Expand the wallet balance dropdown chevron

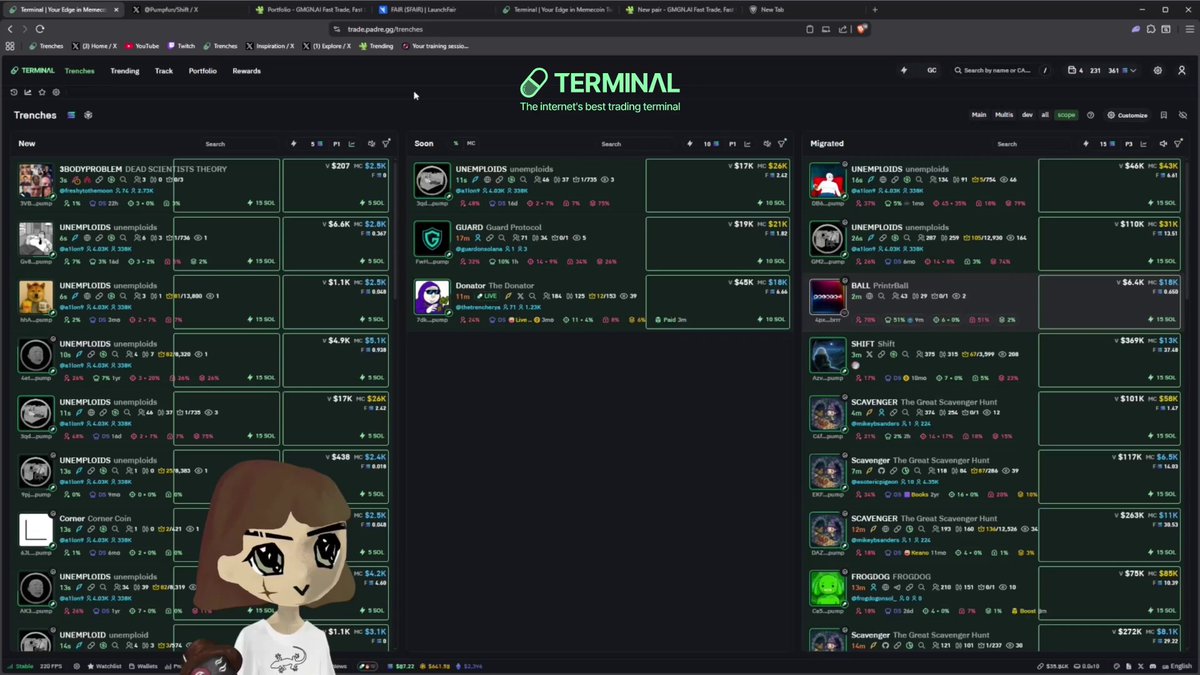[1133, 71]
